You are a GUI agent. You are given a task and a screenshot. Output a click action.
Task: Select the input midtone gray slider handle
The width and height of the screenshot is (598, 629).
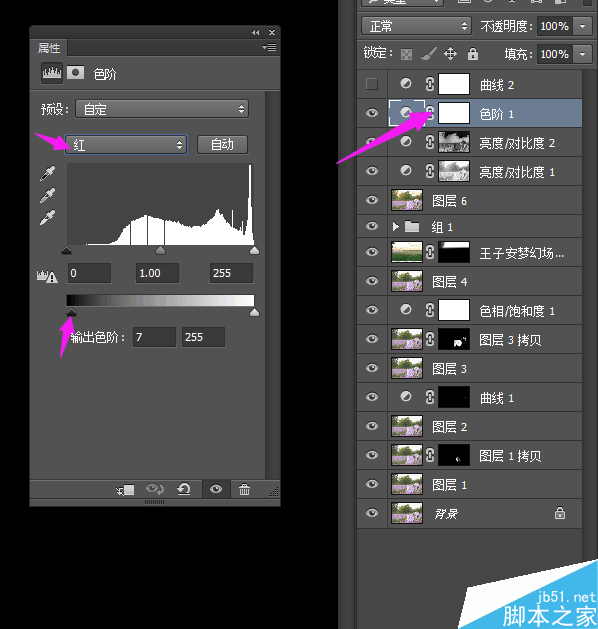pyautogui.click(x=160, y=251)
